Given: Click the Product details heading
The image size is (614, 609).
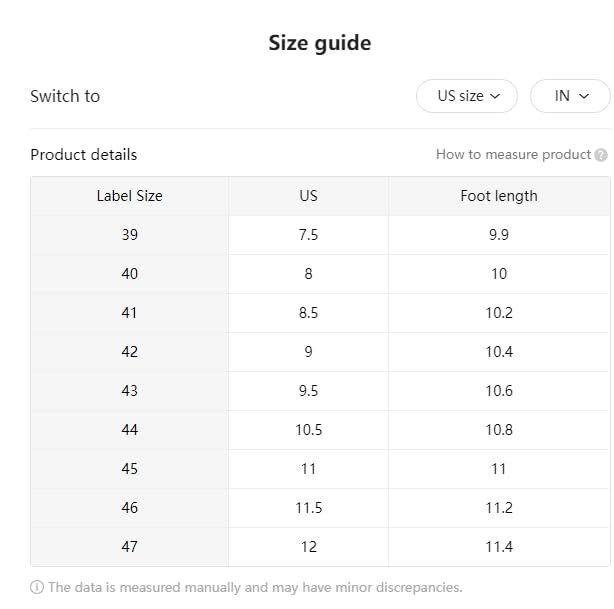Looking at the screenshot, I should [84, 155].
